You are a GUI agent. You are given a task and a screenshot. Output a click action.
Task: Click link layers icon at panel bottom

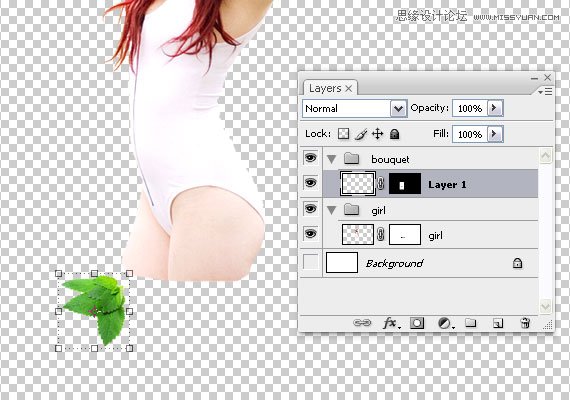click(362, 323)
